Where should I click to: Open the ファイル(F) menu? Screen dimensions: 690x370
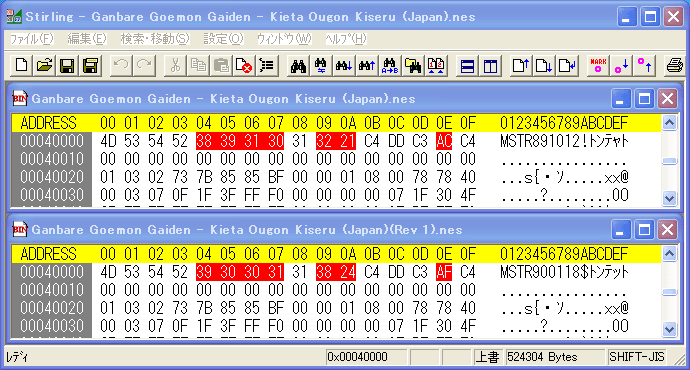[32, 39]
